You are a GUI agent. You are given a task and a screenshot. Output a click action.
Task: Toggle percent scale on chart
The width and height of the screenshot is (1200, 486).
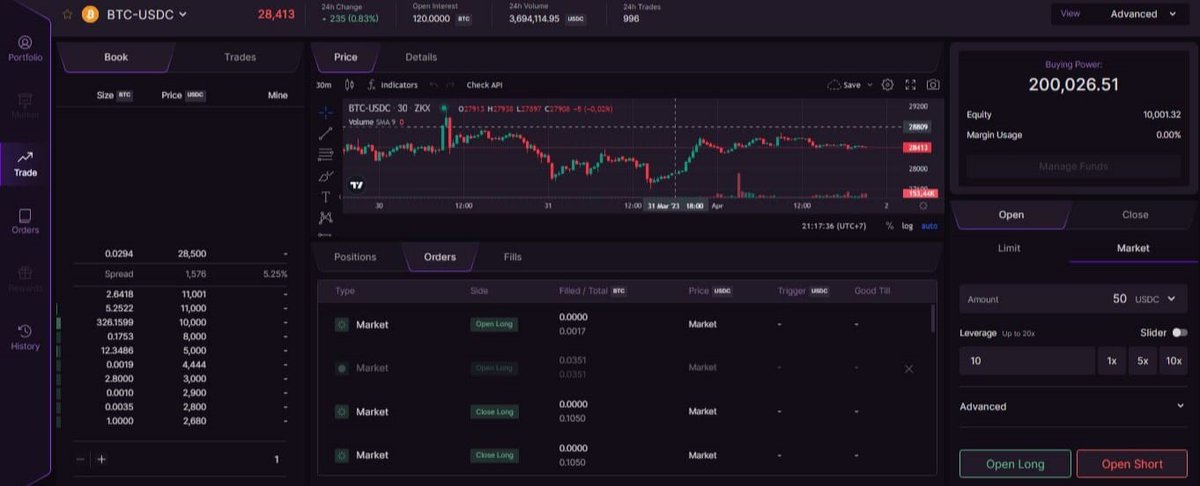(x=889, y=226)
